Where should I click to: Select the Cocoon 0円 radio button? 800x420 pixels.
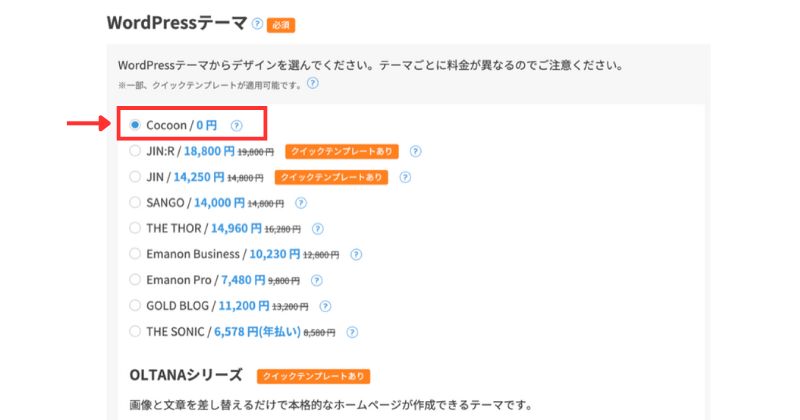pos(135,126)
